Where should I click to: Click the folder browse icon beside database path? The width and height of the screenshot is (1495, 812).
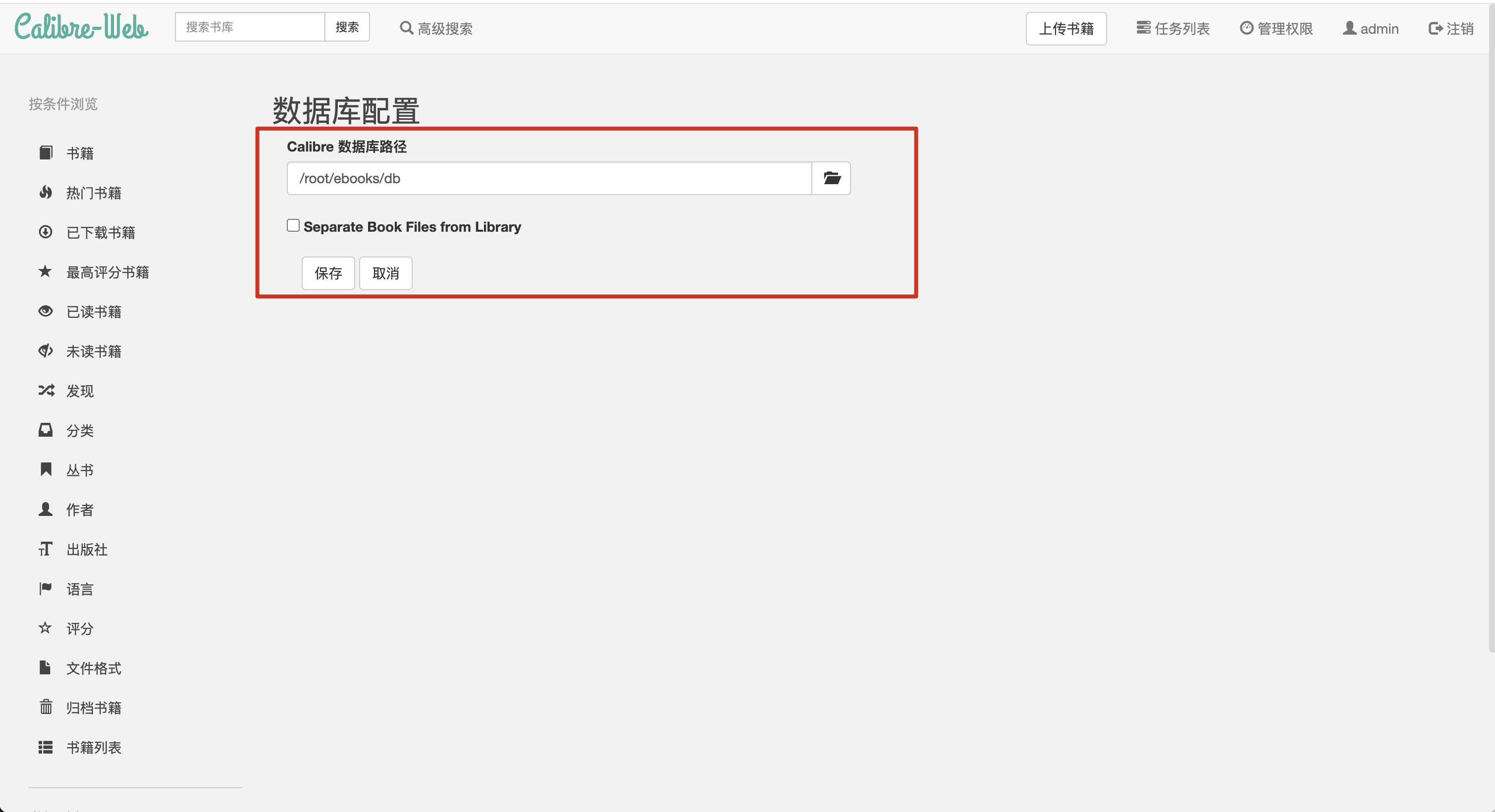(831, 178)
